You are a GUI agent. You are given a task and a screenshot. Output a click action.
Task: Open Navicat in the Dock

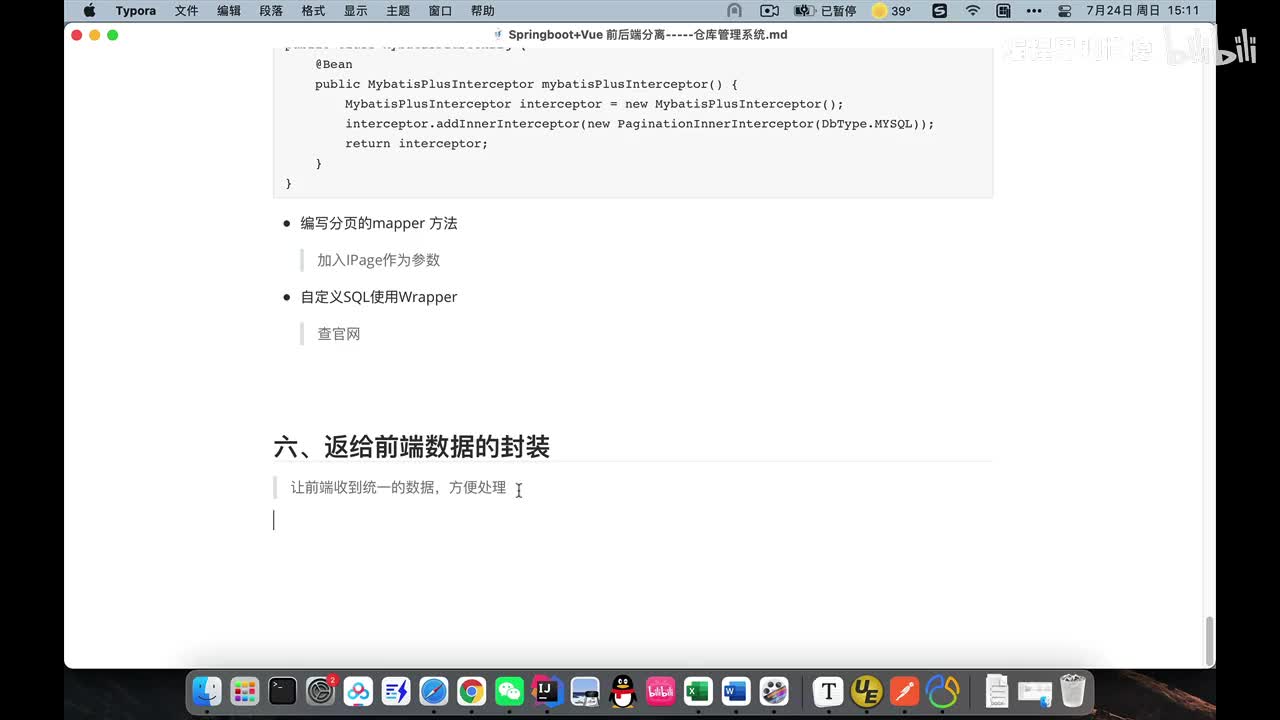coord(942,691)
